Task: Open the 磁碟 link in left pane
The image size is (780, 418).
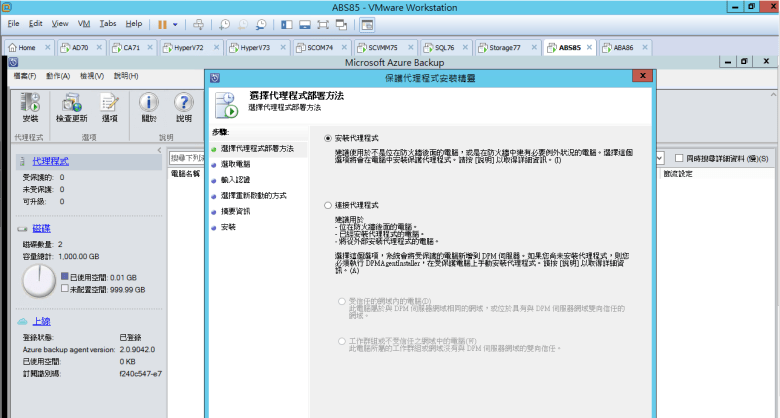Action: 41,228
